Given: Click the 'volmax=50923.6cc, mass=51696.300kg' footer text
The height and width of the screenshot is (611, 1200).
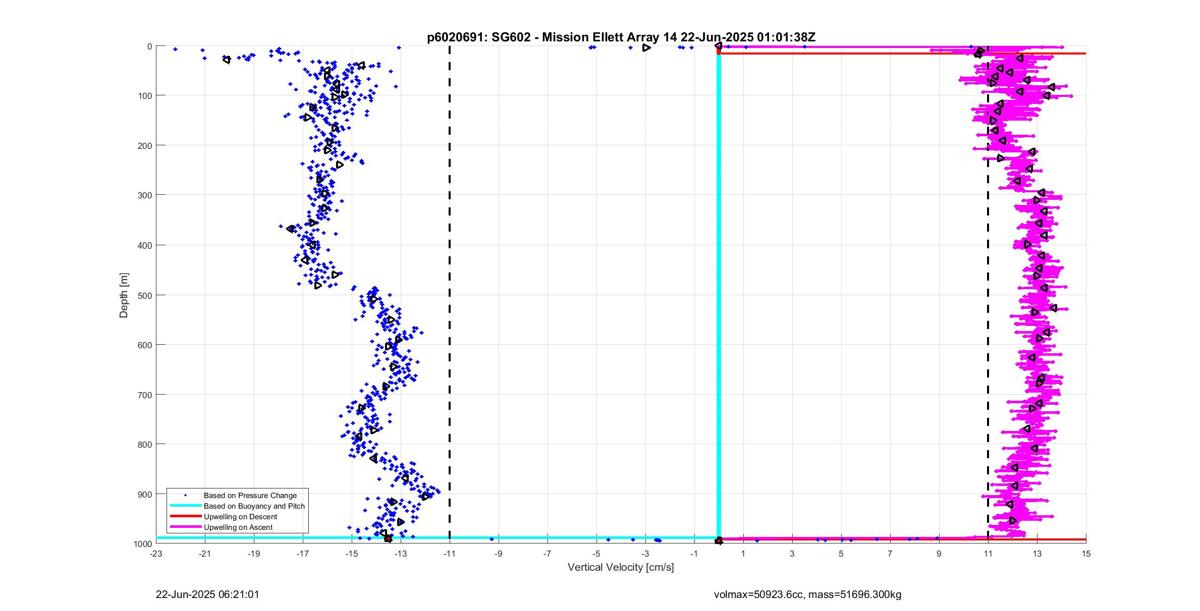Looking at the screenshot, I should pos(807,594).
